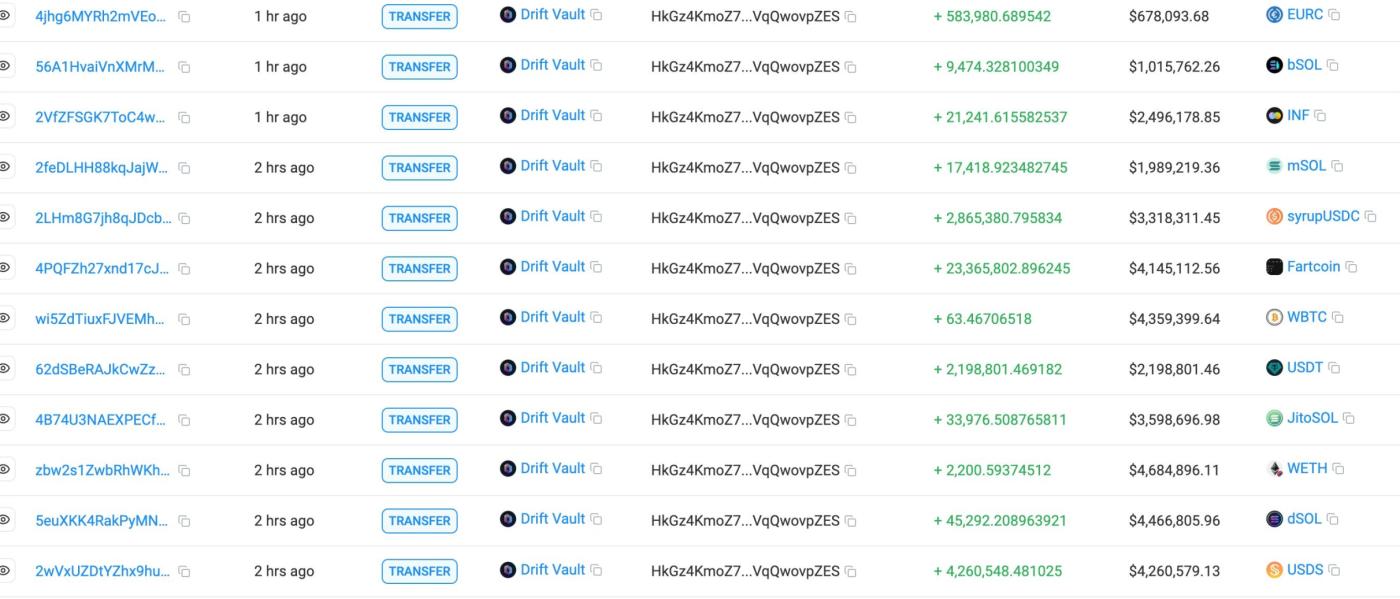1400x599 pixels.
Task: Open transaction zbw2s1ZwbRhWKh
Action: (x=102, y=470)
